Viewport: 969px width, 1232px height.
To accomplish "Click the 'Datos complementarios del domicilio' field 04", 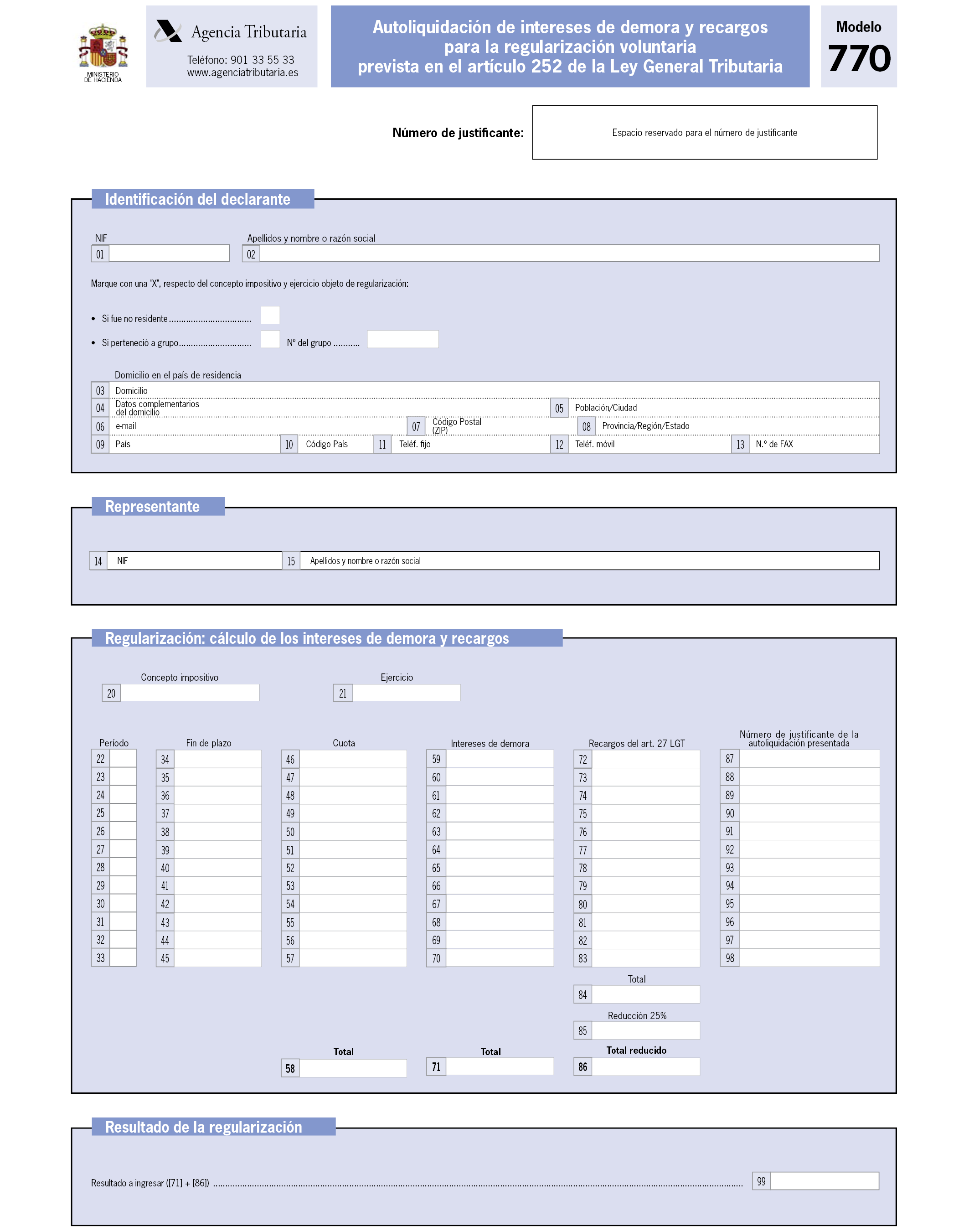I will click(330, 408).
